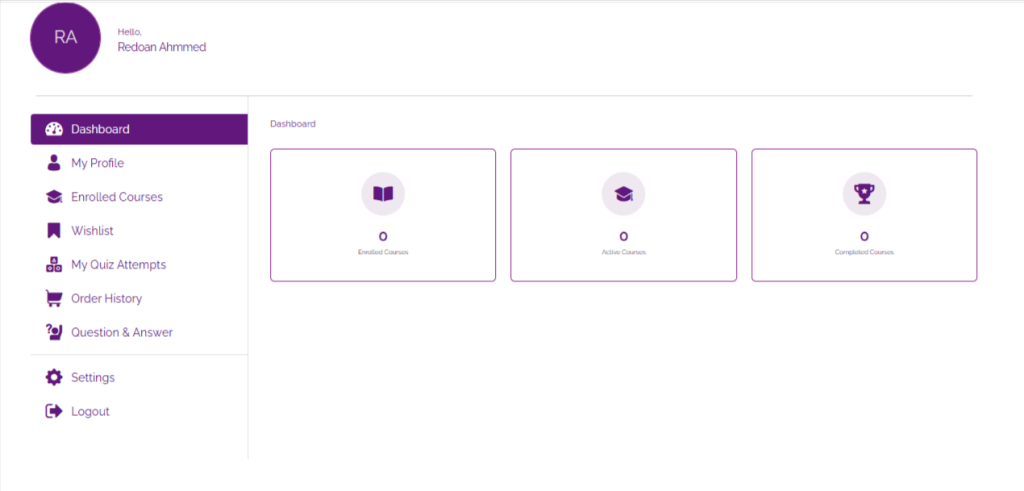This screenshot has width=1024, height=491.
Task: Click the My Quiz Attempts blocks icon
Action: (54, 265)
